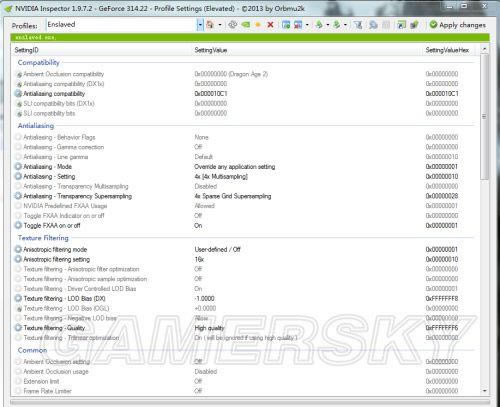The height and width of the screenshot is (407, 500).
Task: Delete the profile with the red X icon
Action: pos(270,25)
